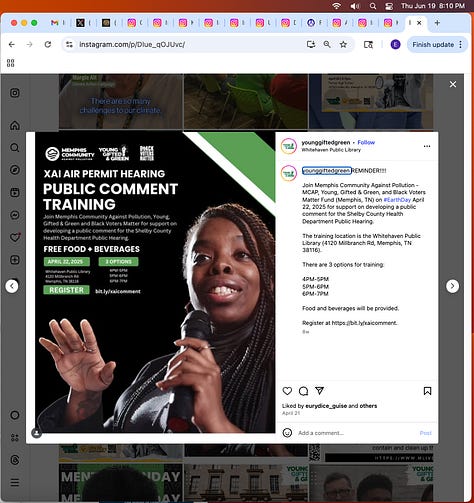Screen dimensions: 474x503
Task: Open Chrome profile avatar E
Action: point(395,44)
